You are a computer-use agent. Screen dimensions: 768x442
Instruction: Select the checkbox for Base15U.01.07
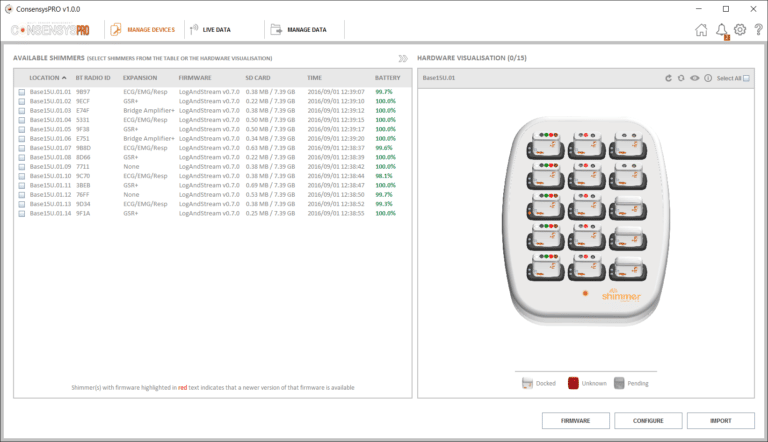pyautogui.click(x=21, y=148)
